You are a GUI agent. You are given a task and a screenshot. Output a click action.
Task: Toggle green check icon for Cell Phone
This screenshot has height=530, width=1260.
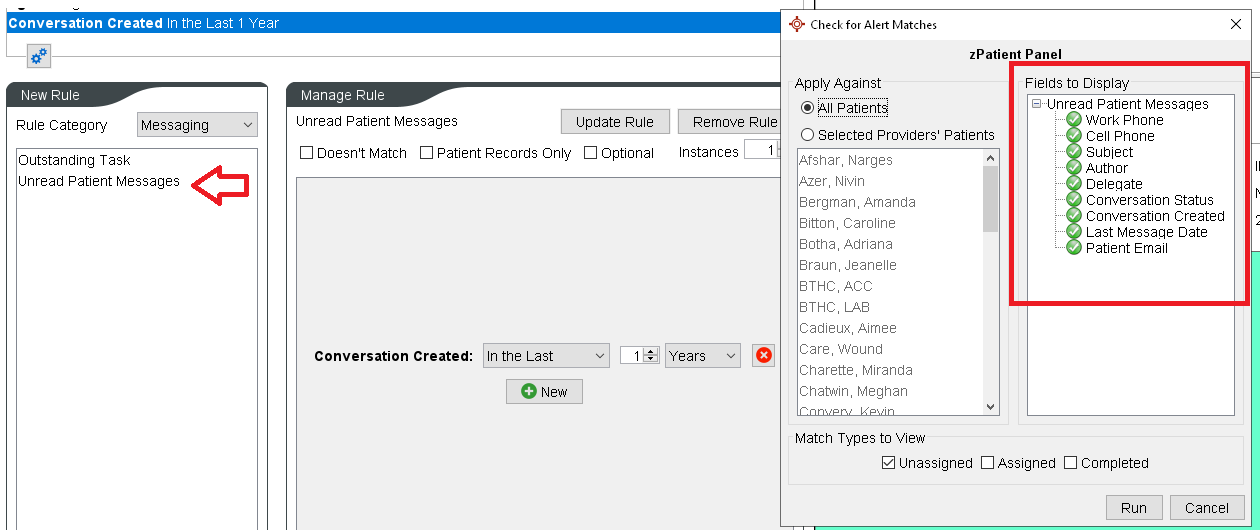tap(1074, 136)
